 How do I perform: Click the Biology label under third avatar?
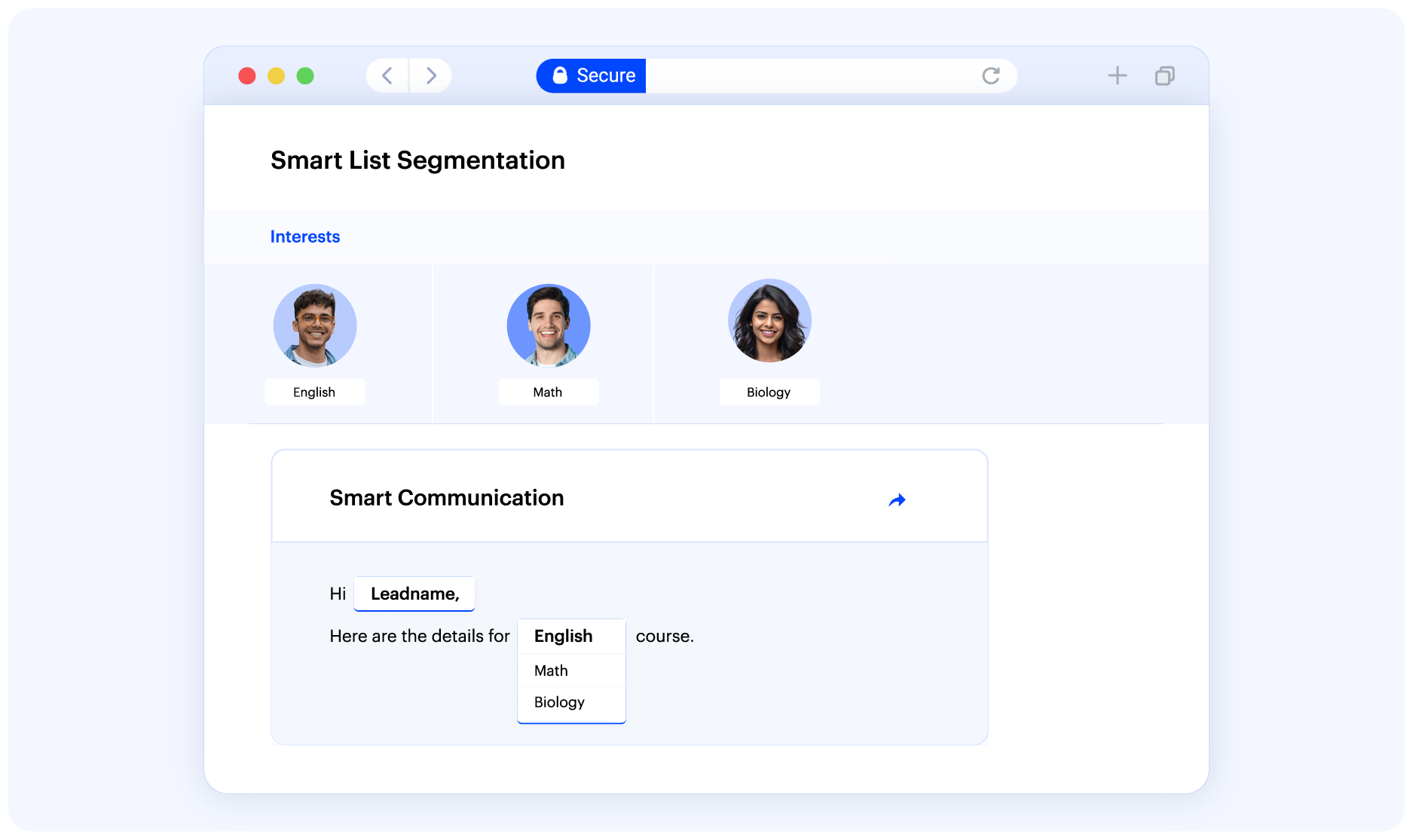coord(769,392)
